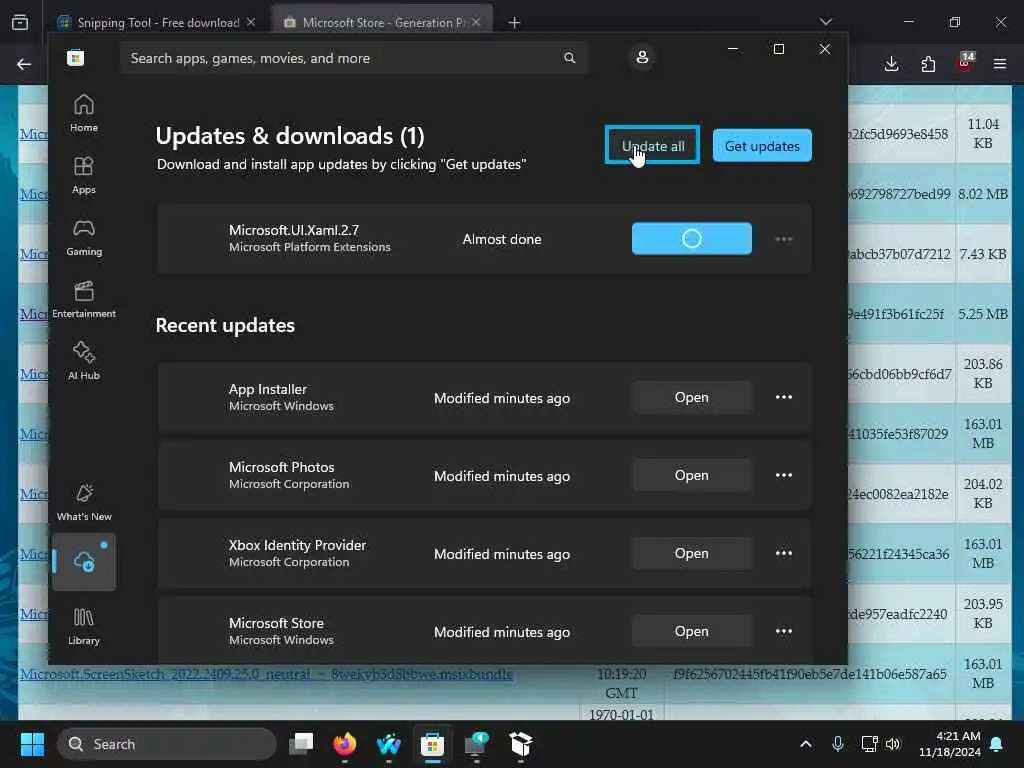Open the Library section
The width and height of the screenshot is (1024, 768).
tap(84, 626)
